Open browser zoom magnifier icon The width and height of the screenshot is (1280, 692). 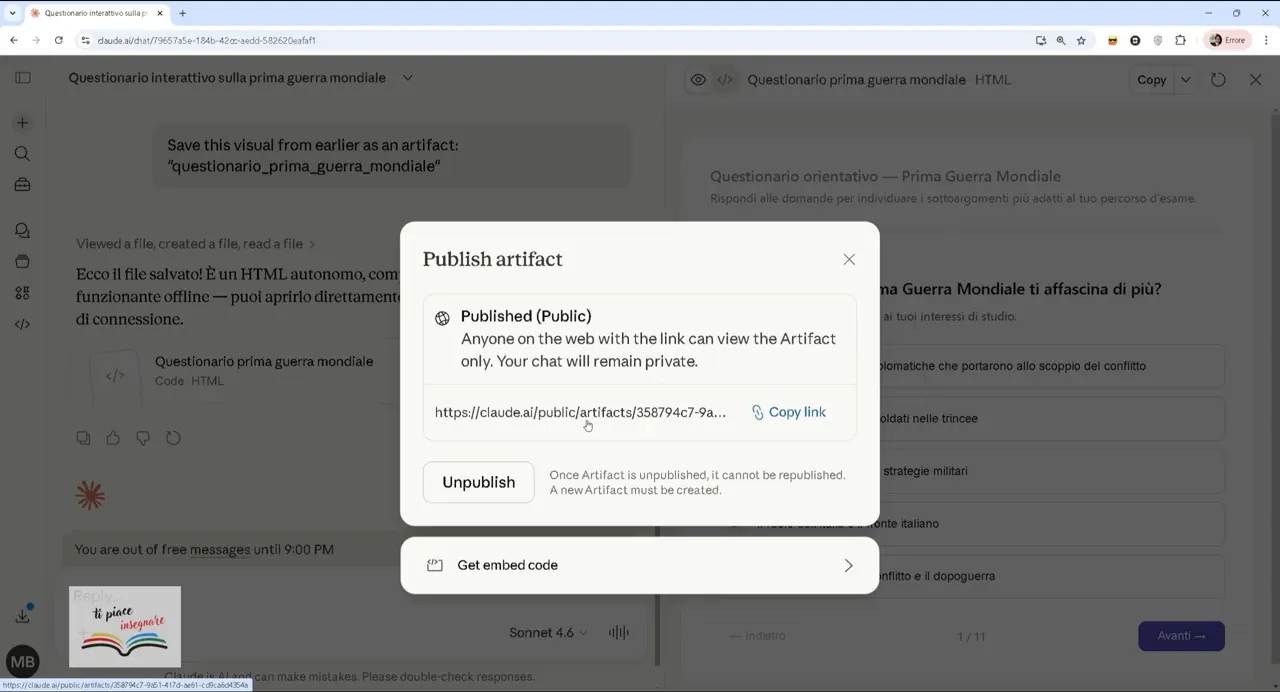1061,40
